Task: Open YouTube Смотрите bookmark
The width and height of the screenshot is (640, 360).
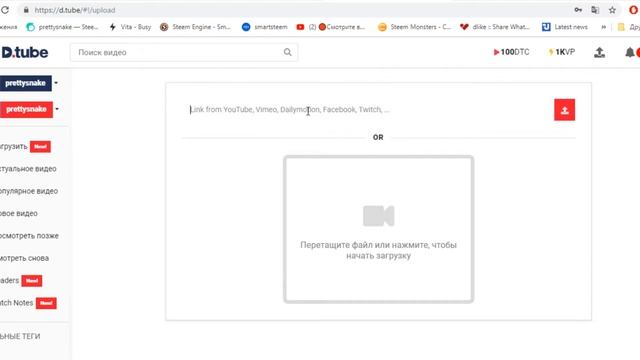Action: click(x=331, y=27)
